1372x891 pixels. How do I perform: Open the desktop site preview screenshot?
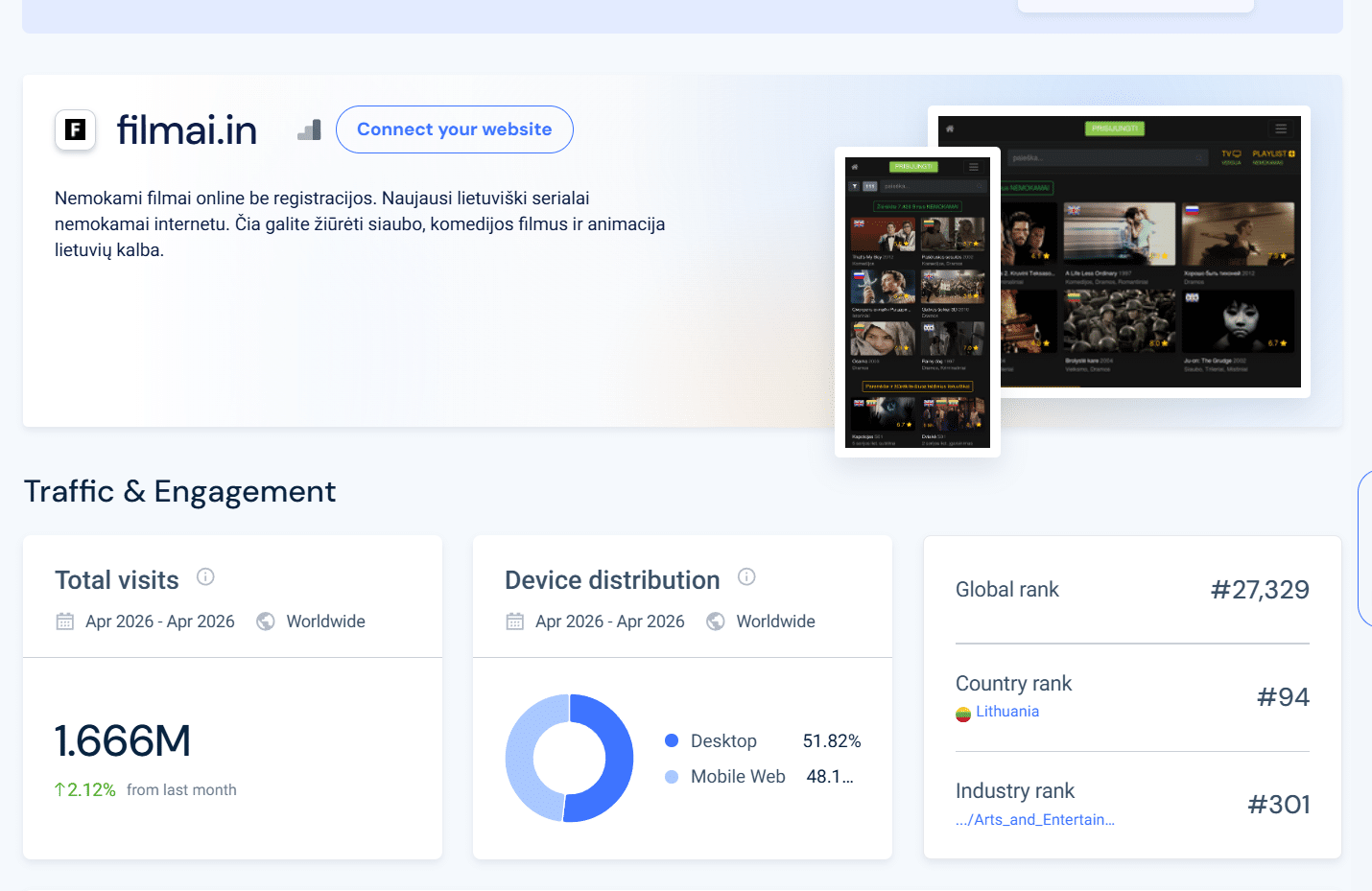click(1151, 251)
